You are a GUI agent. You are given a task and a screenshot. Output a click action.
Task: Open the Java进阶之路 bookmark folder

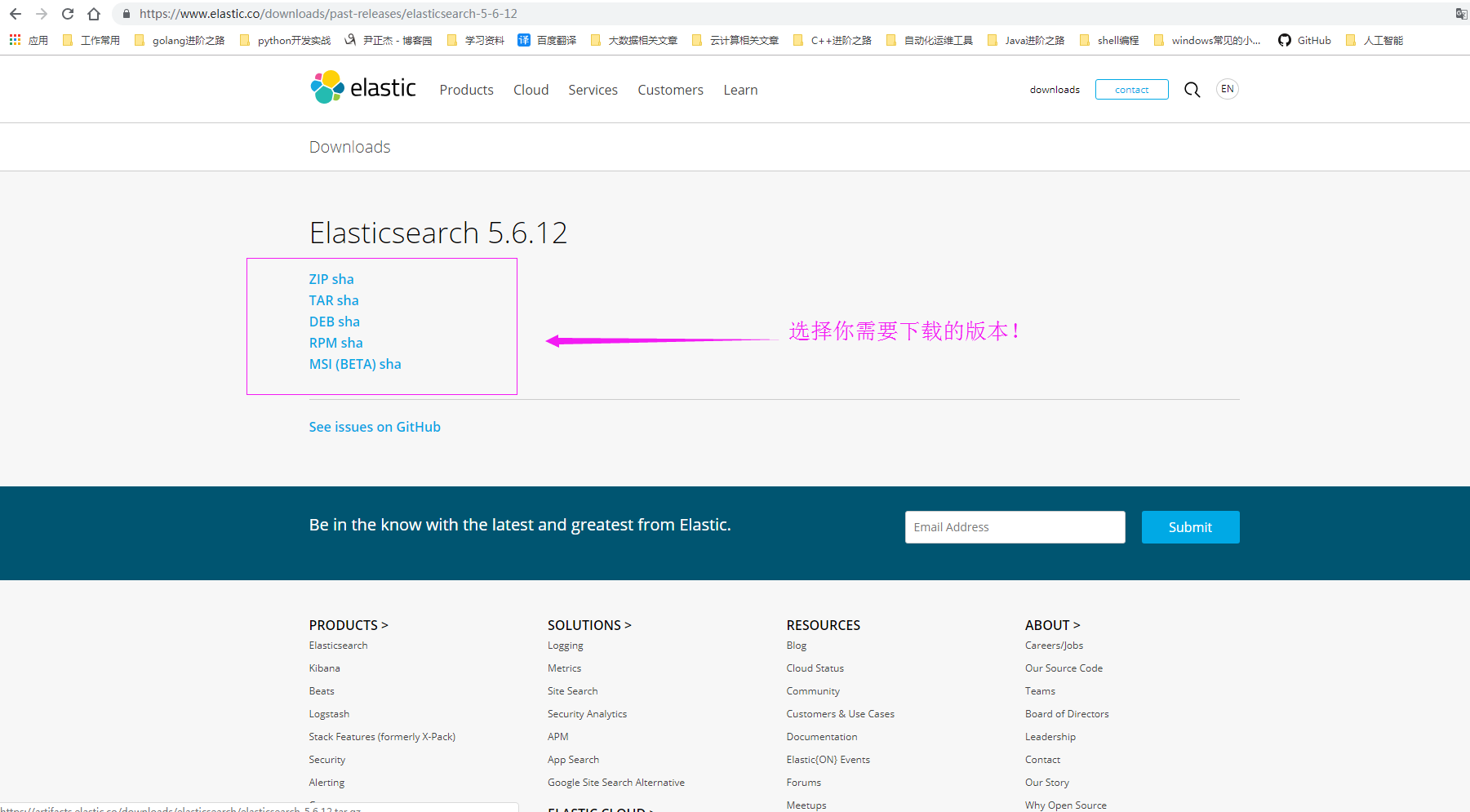pyautogui.click(x=1026, y=40)
